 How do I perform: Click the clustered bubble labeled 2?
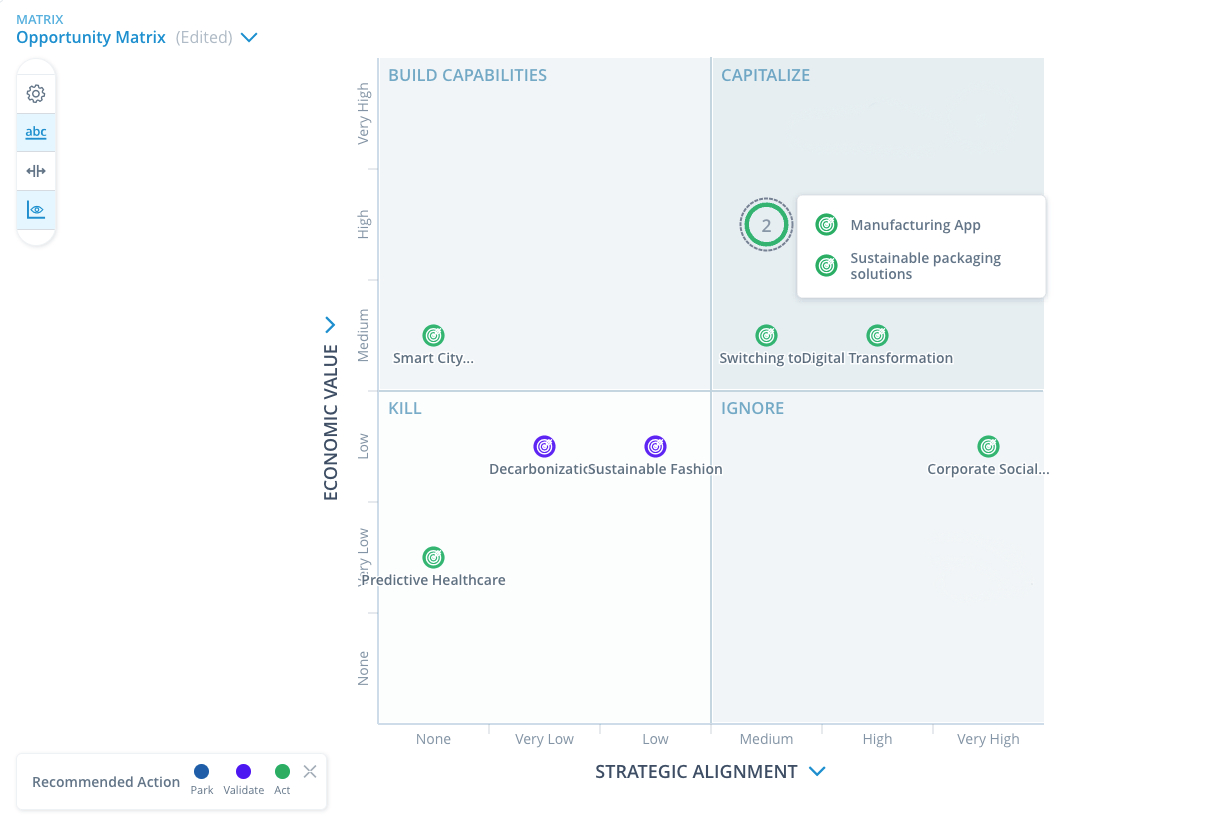(766, 224)
